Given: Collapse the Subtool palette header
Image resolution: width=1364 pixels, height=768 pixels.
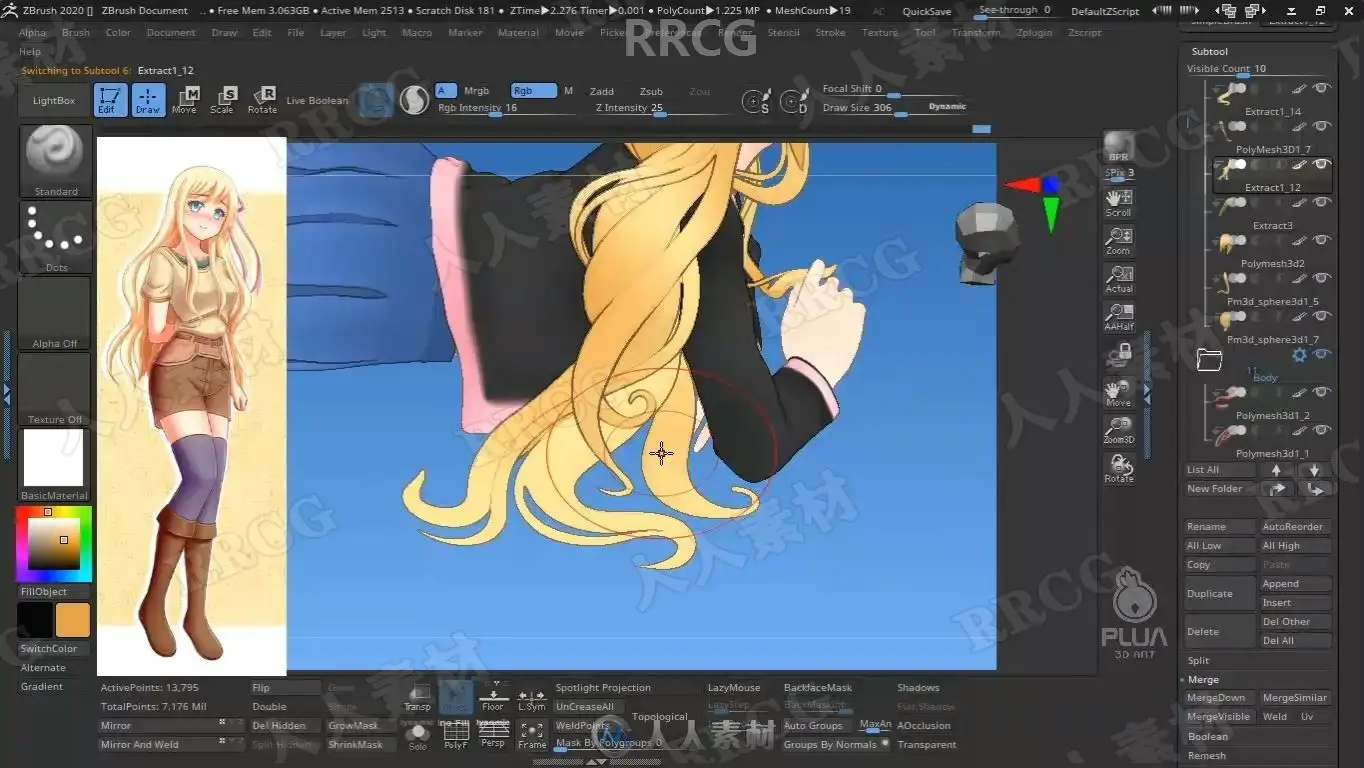Looking at the screenshot, I should pos(1209,51).
